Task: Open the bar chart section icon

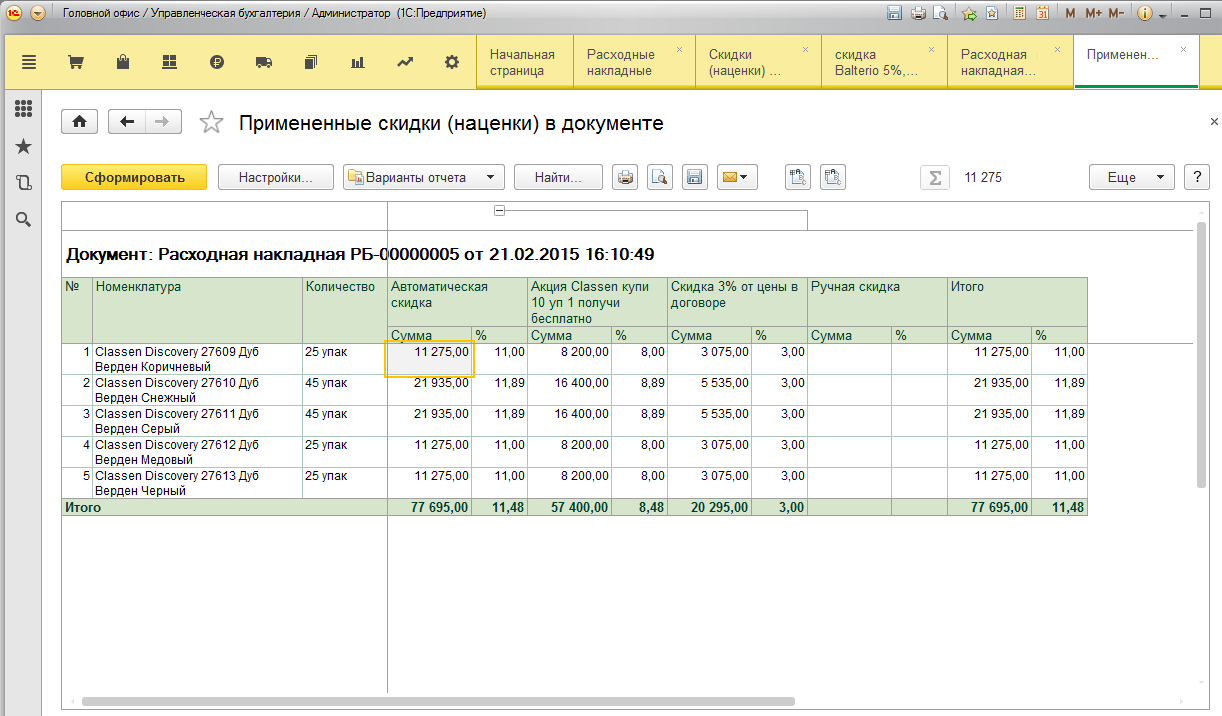Action: (357, 62)
